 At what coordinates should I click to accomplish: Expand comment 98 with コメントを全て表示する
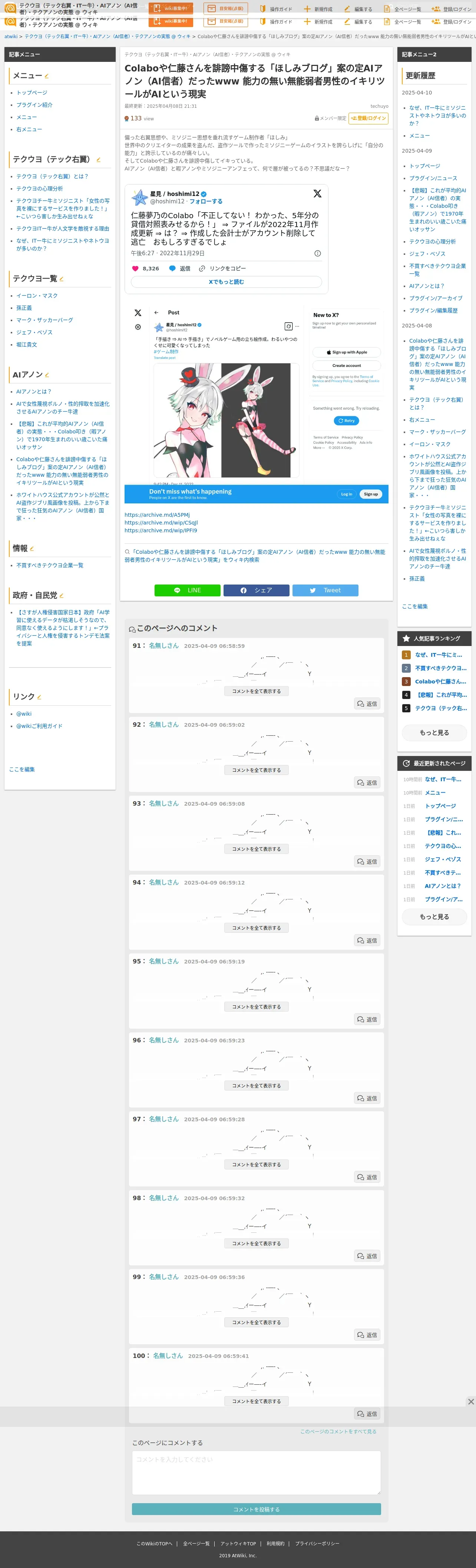(x=257, y=1244)
